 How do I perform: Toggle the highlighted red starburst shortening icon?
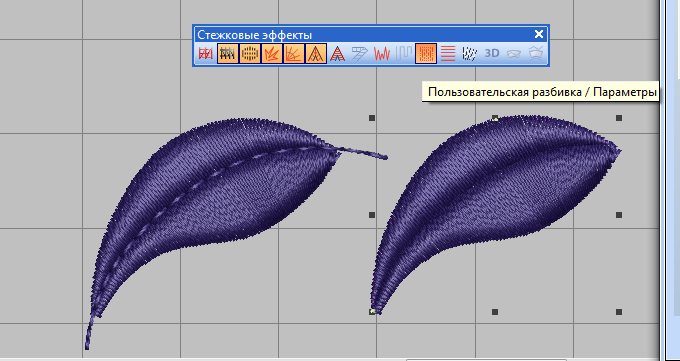click(272, 54)
